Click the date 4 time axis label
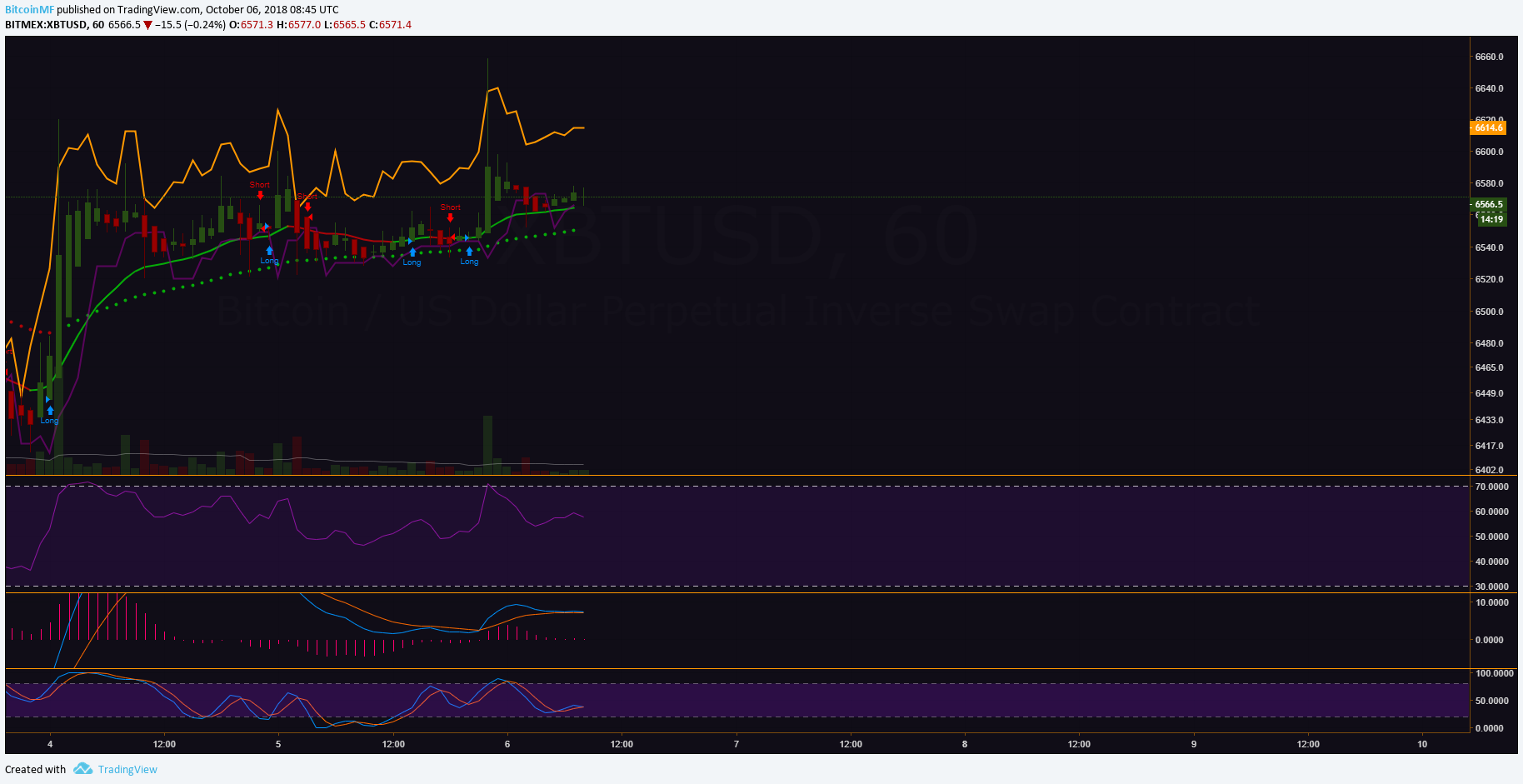This screenshot has width=1523, height=784. (x=50, y=744)
